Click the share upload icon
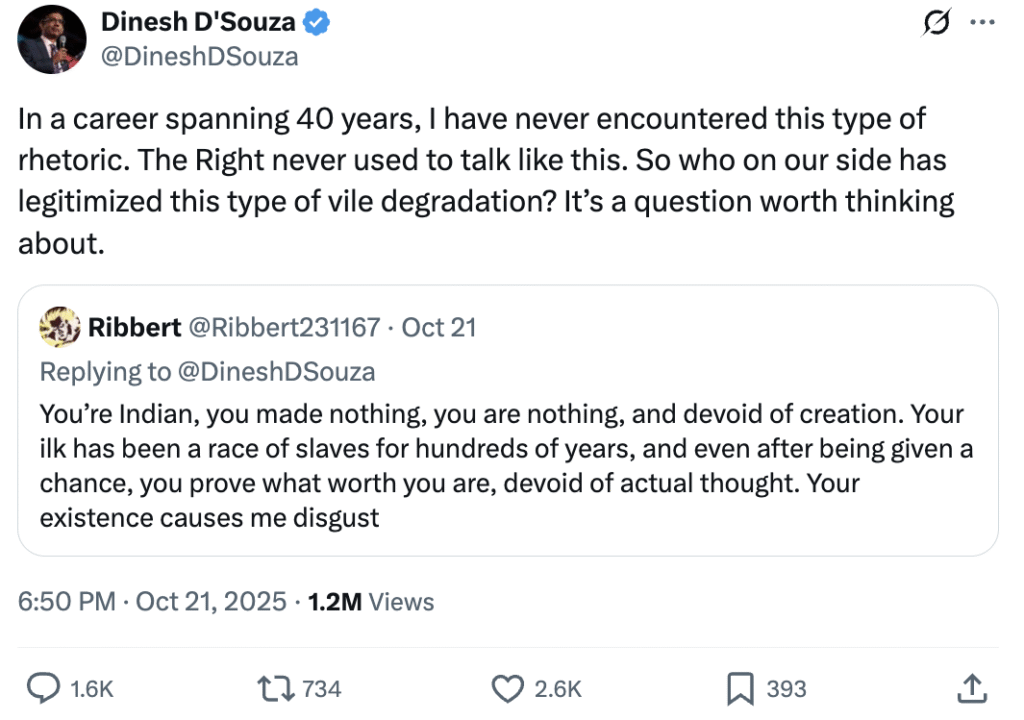1024x720 pixels. (971, 688)
